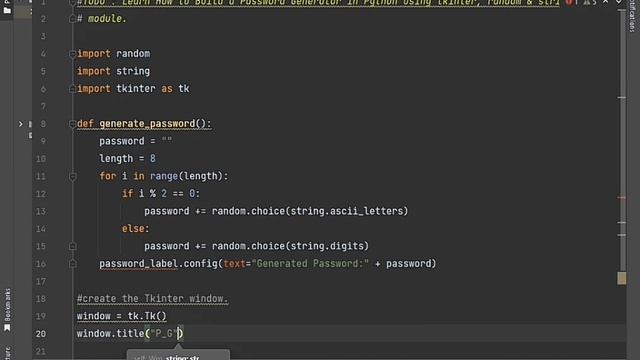
Task: Expand the project tree chevron beside line 8
Action: click(x=20, y=124)
